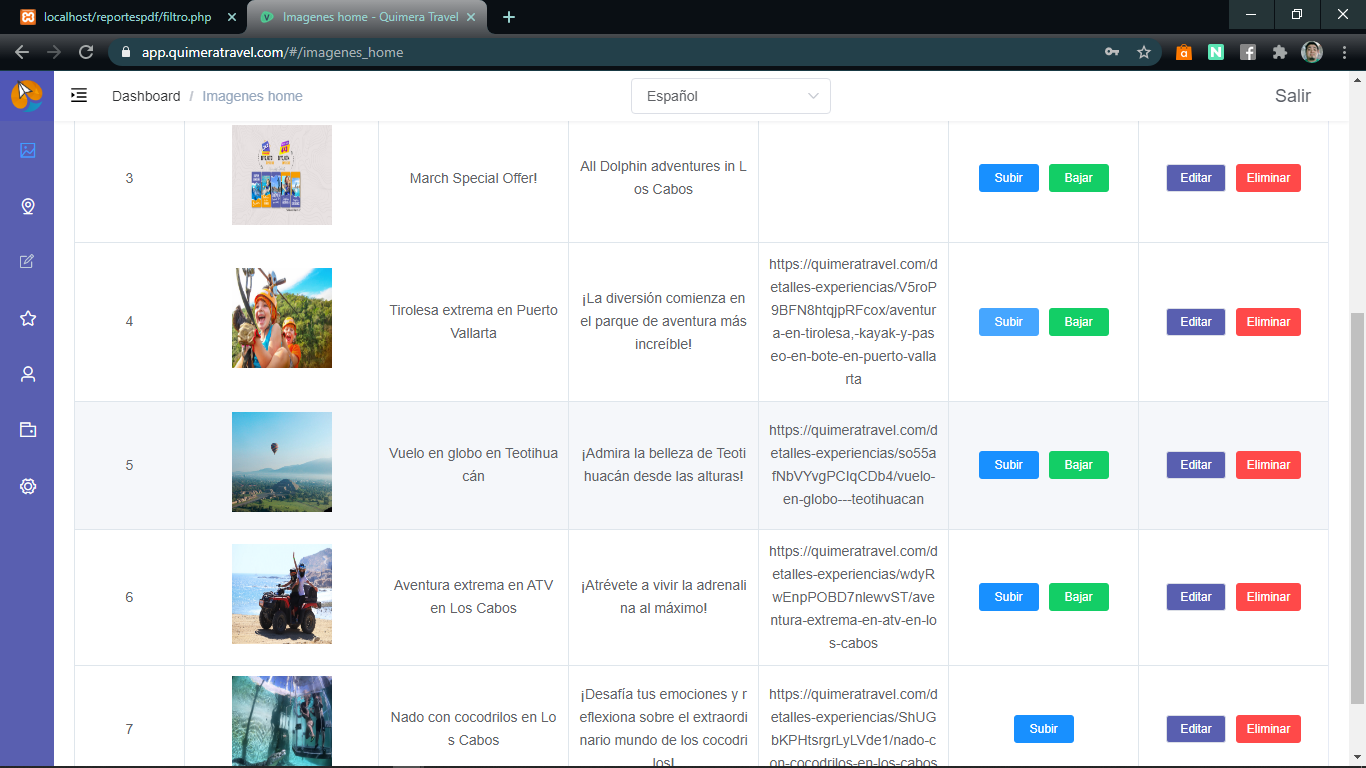Open a new browser tab
Screen dimensions: 1366x768
point(509,17)
